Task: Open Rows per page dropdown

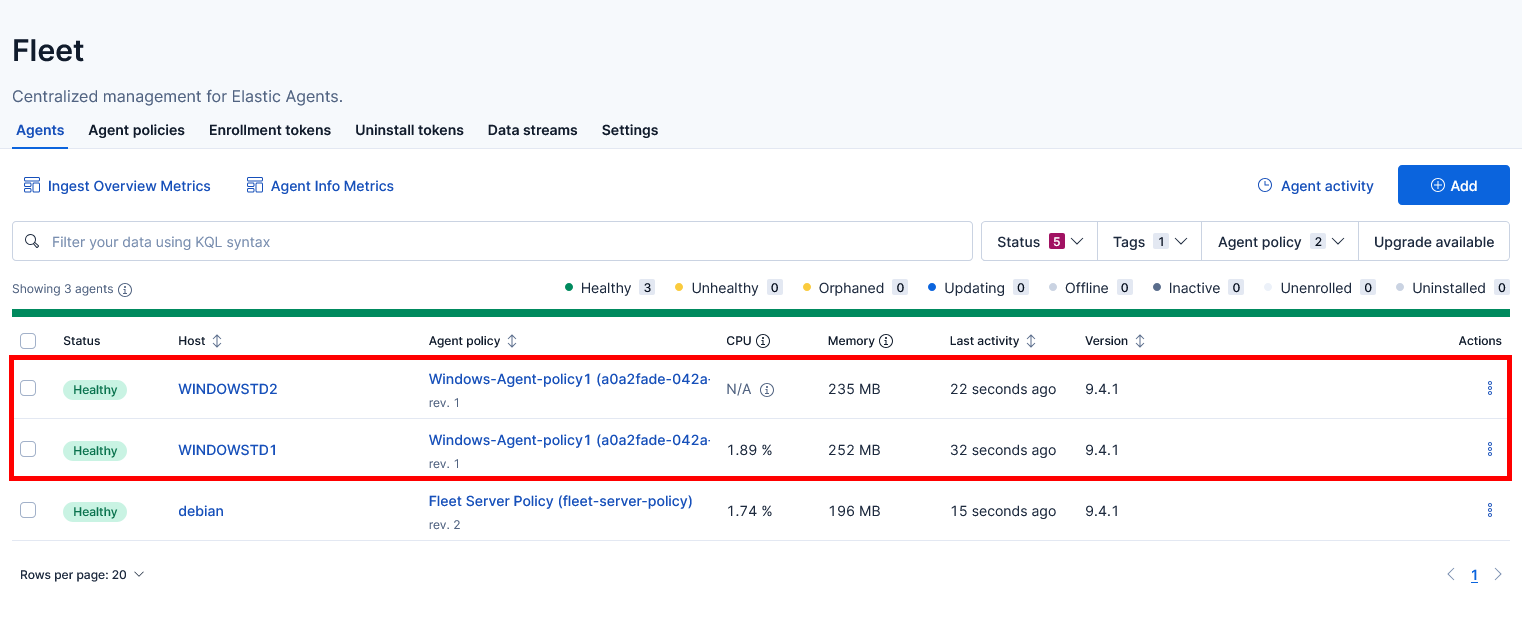Action: coord(82,575)
